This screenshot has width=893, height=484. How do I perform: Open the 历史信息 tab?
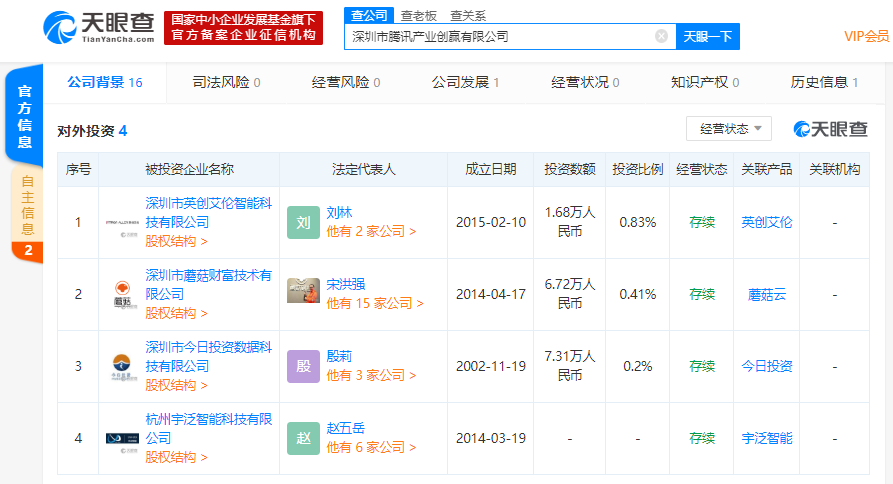[x=825, y=83]
